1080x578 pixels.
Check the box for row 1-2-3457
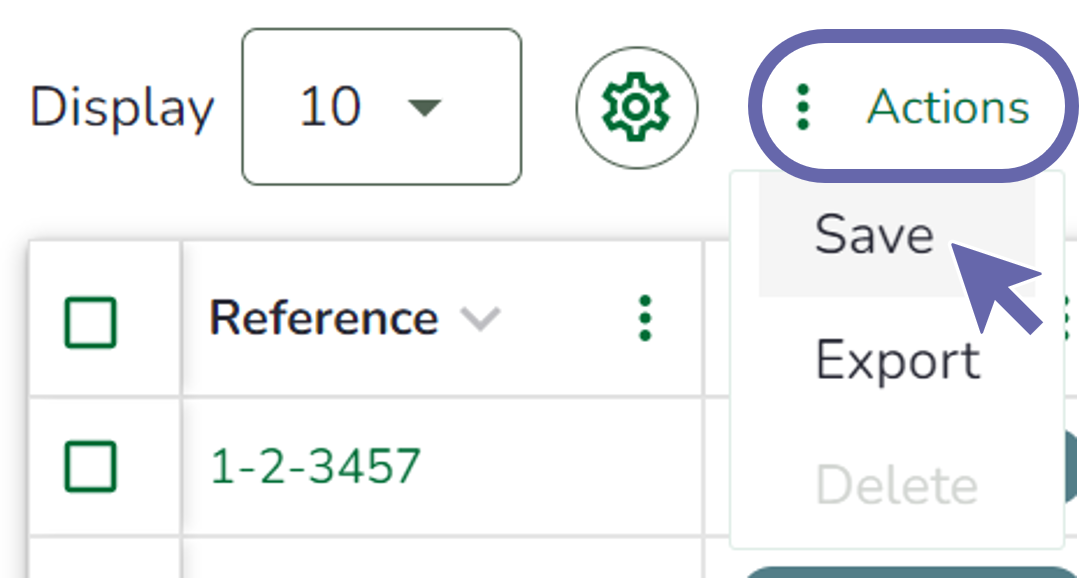91,466
